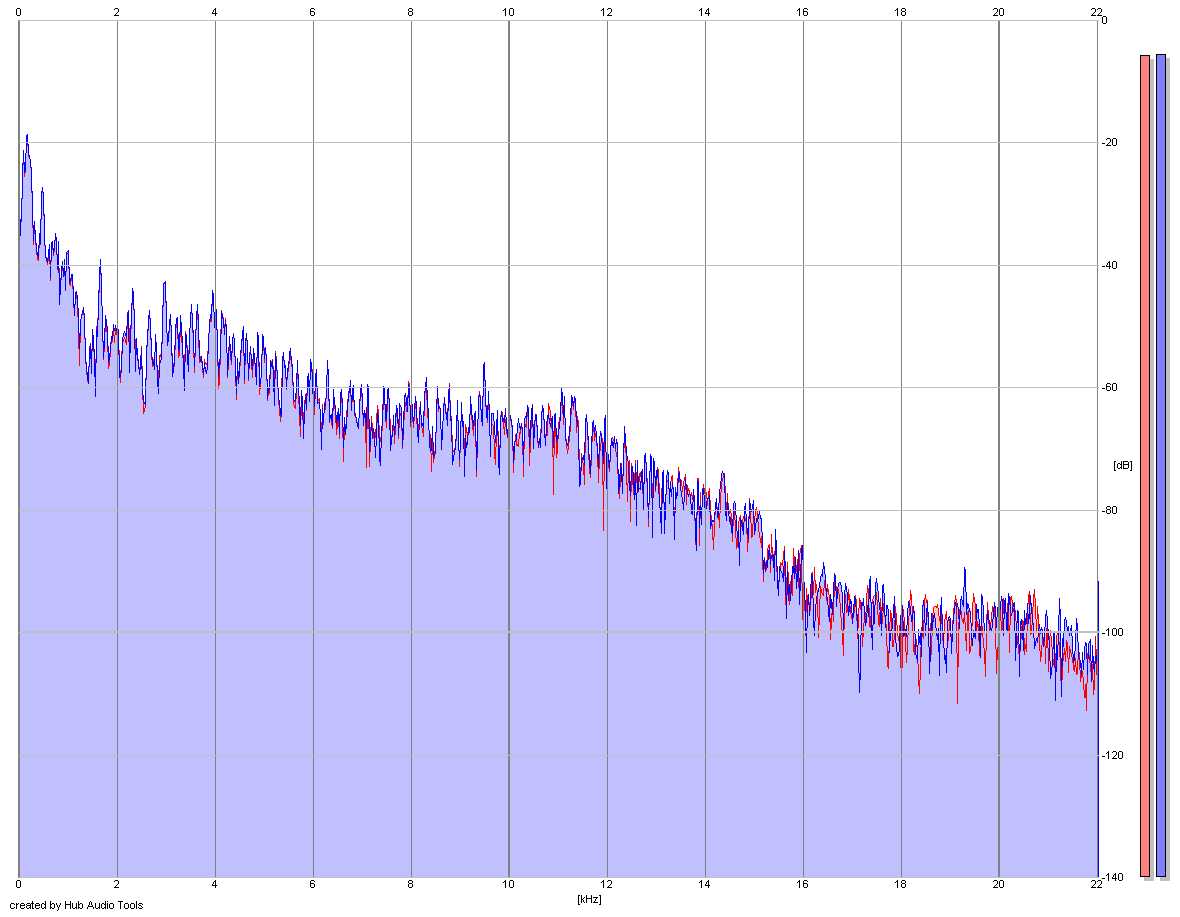The image size is (1180, 917).
Task: Click the 12 kHz label on bottom axis
Action: pyautogui.click(x=607, y=885)
